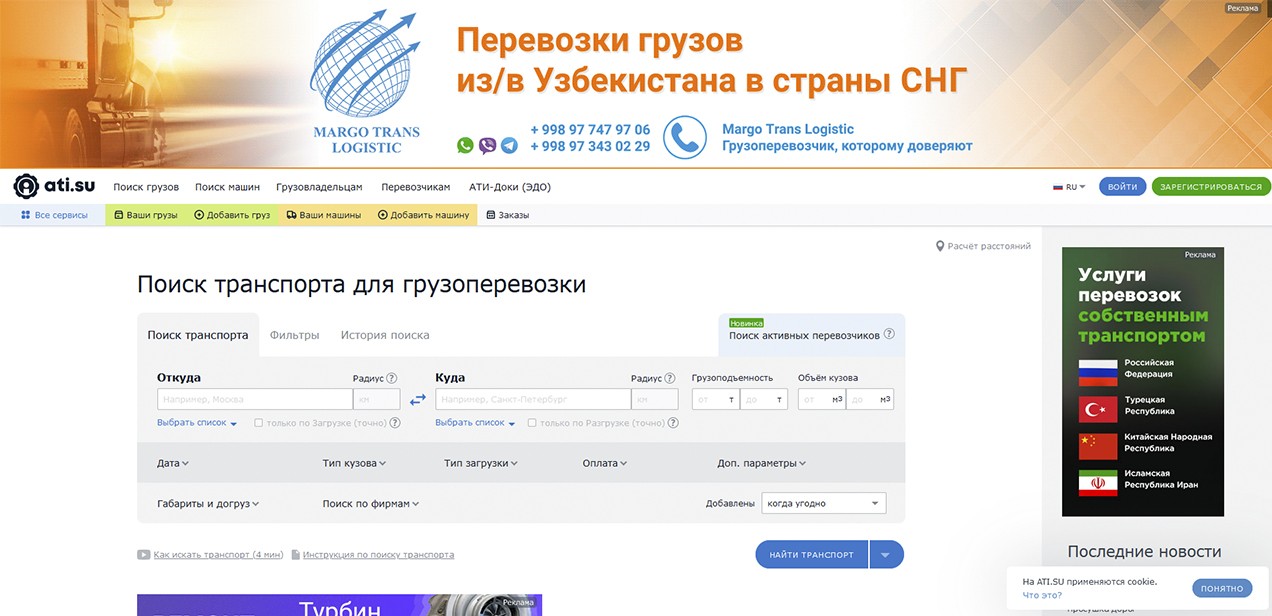Swap the Откуда and Куда locations

(x=418, y=400)
